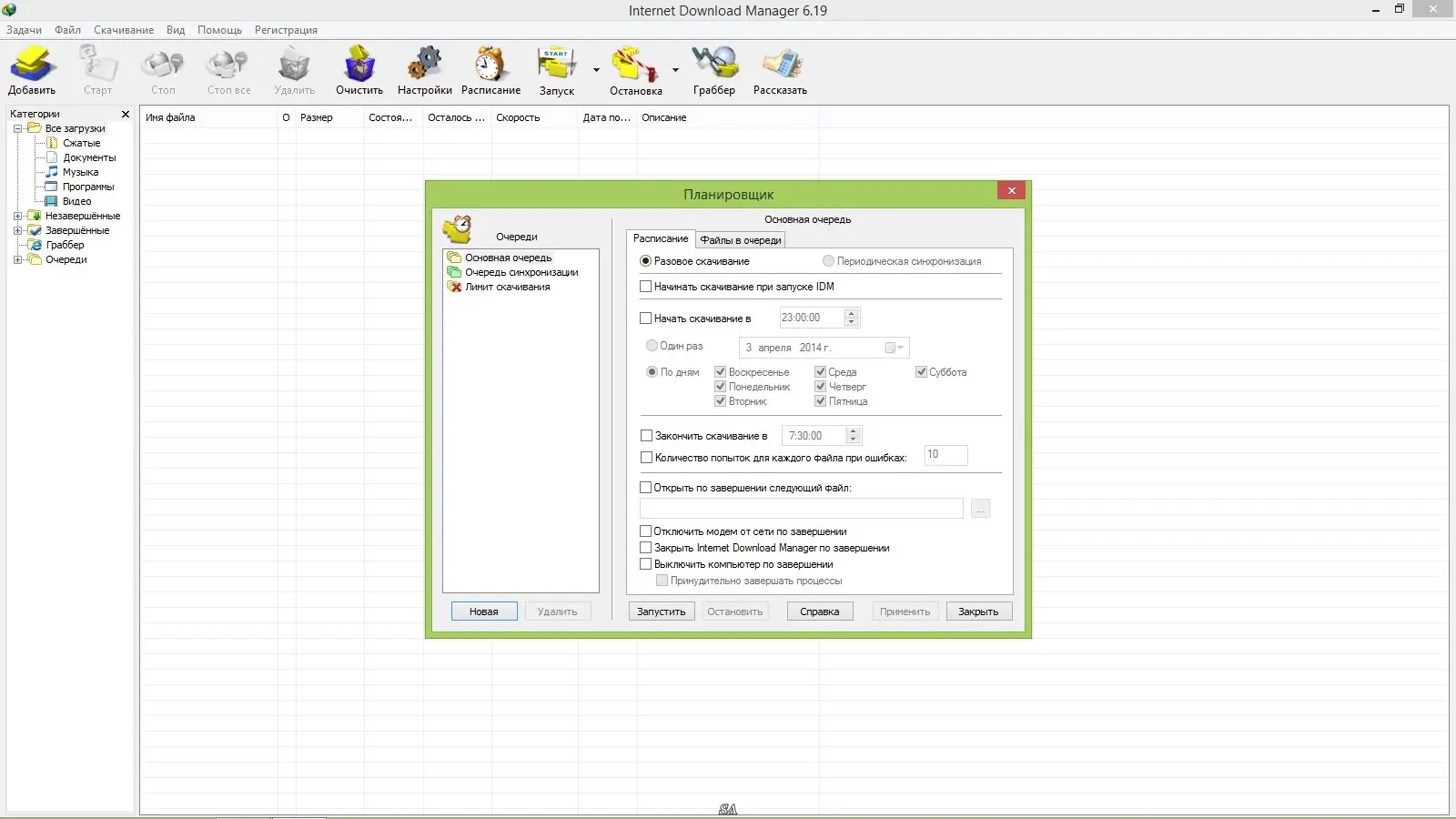Enable Начинать скачивание при запуске IDM
Screen dimensions: 1456x819
click(646, 287)
